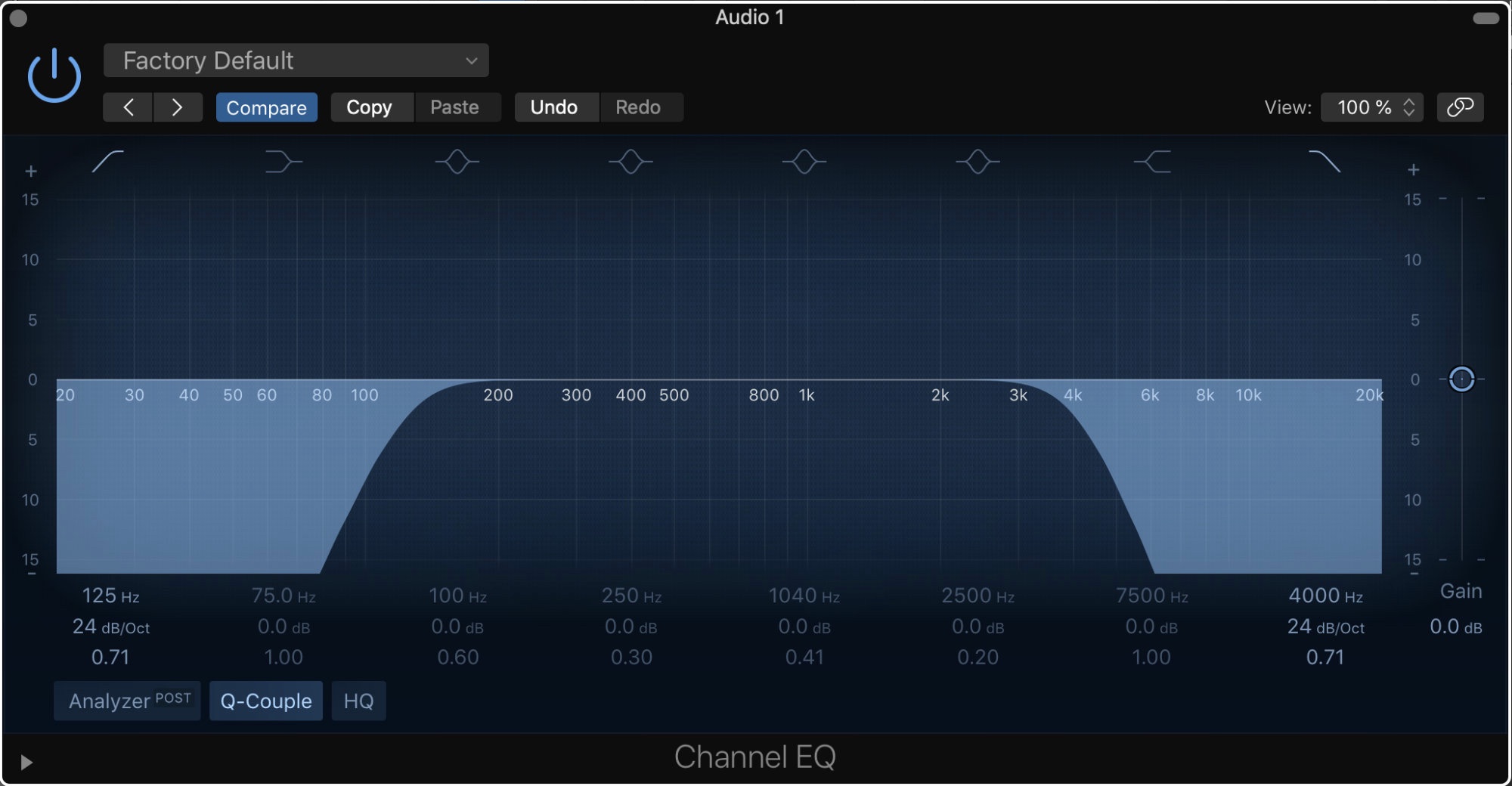The width and height of the screenshot is (1512, 786).
Task: Enable the low shelf band icon
Action: coord(283,161)
